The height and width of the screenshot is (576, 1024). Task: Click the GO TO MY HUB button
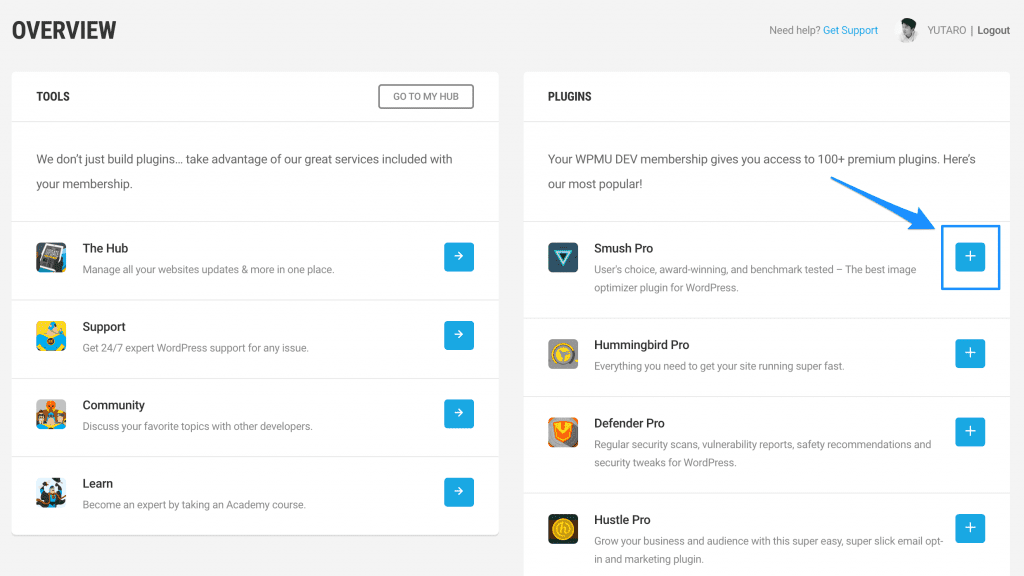(426, 97)
